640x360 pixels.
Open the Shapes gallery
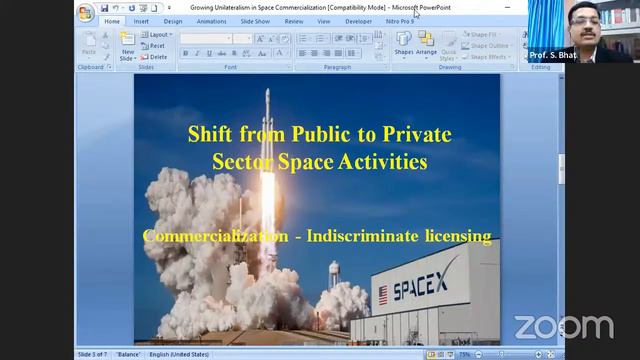pyautogui.click(x=404, y=46)
